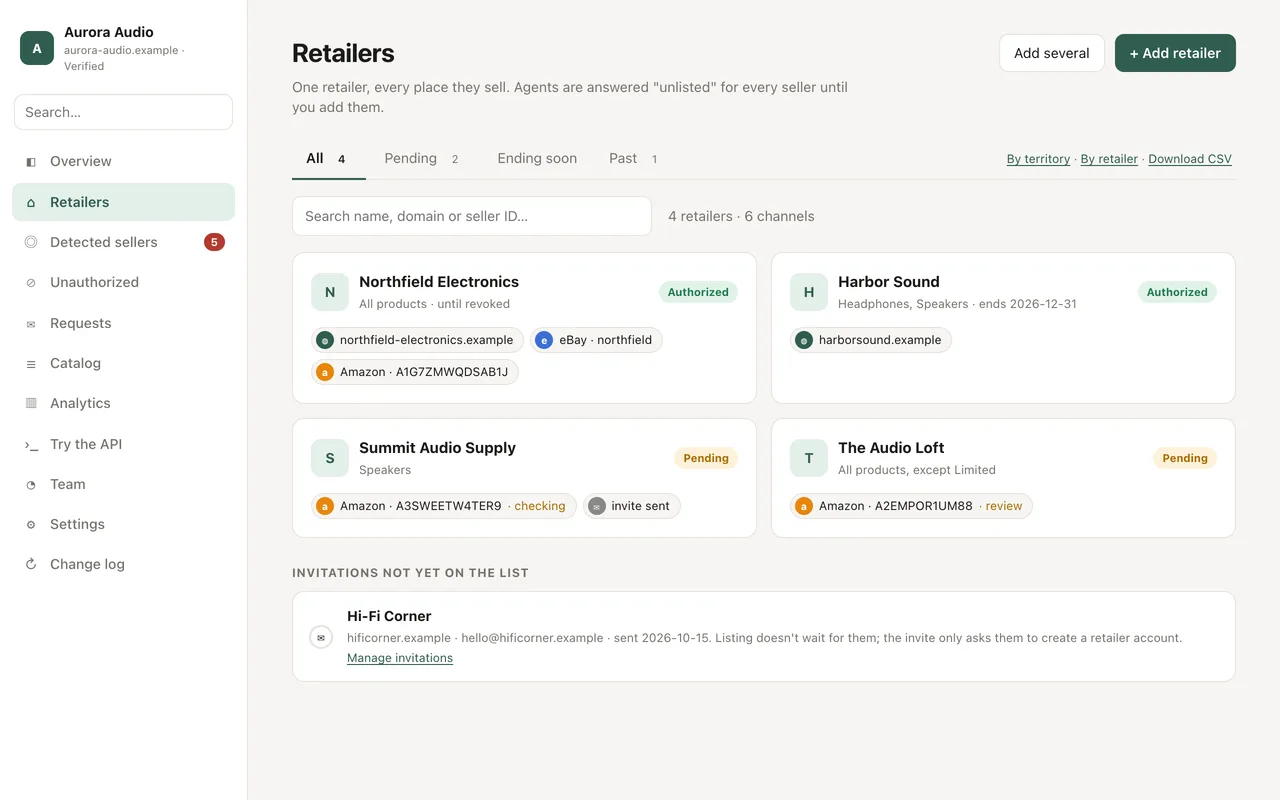Image resolution: width=1280 pixels, height=800 pixels.
Task: Focus the name, domain or seller ID search box
Action: pyautogui.click(x=472, y=216)
